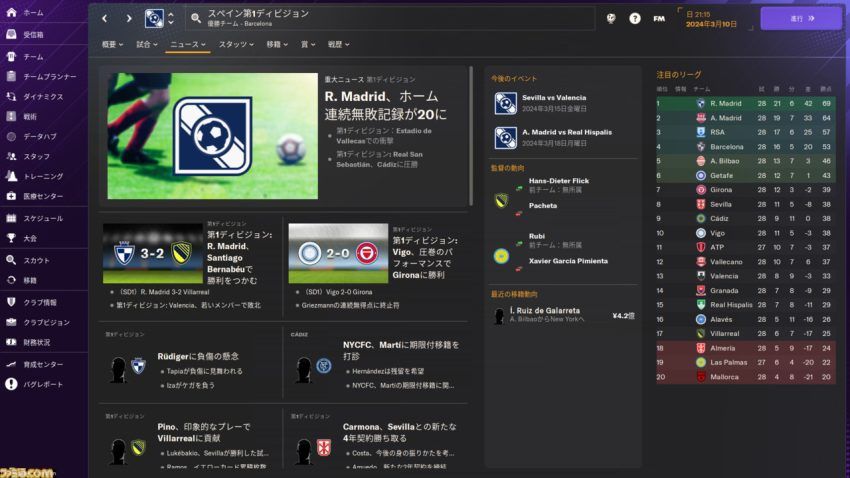This screenshot has height=478, width=850.
Task: Open the スカウト magnifier icon
Action: (x=11, y=260)
